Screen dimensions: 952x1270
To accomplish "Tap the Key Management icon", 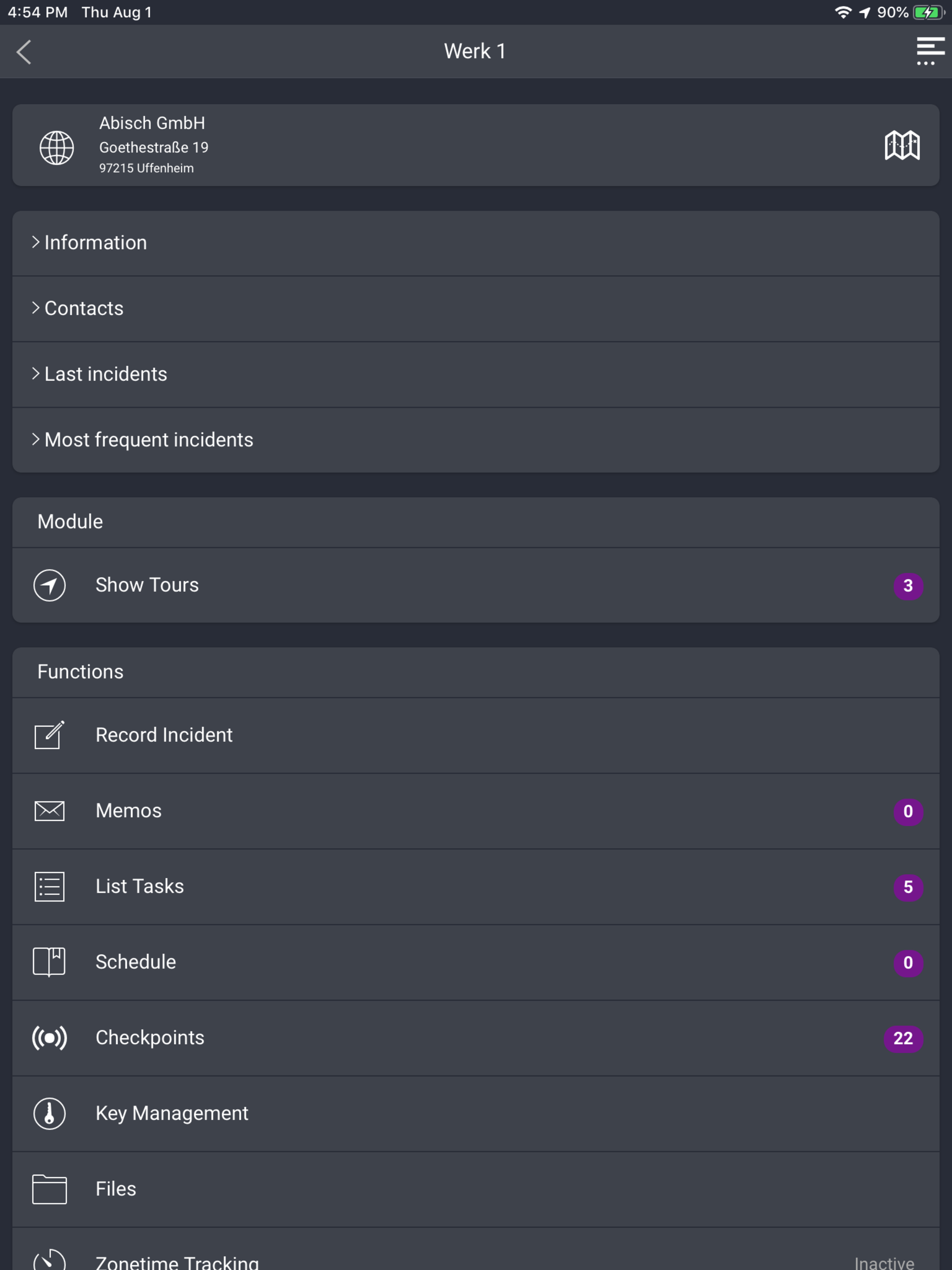I will [x=49, y=1113].
